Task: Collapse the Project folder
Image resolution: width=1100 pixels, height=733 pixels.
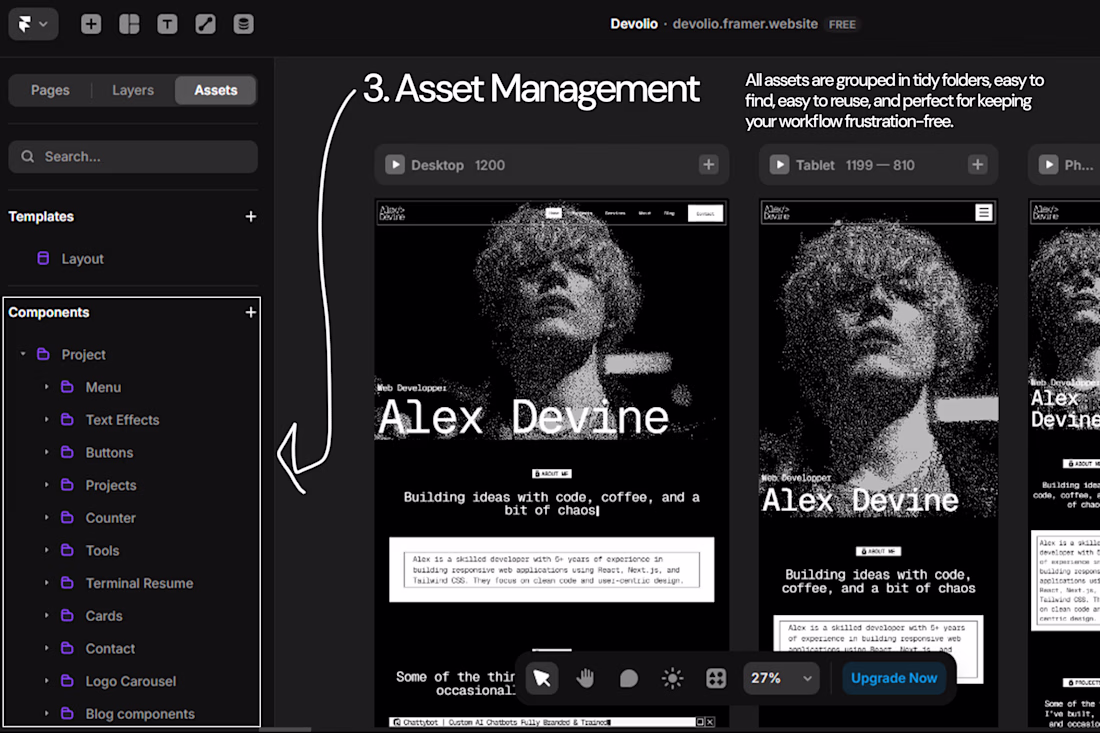Action: (23, 354)
